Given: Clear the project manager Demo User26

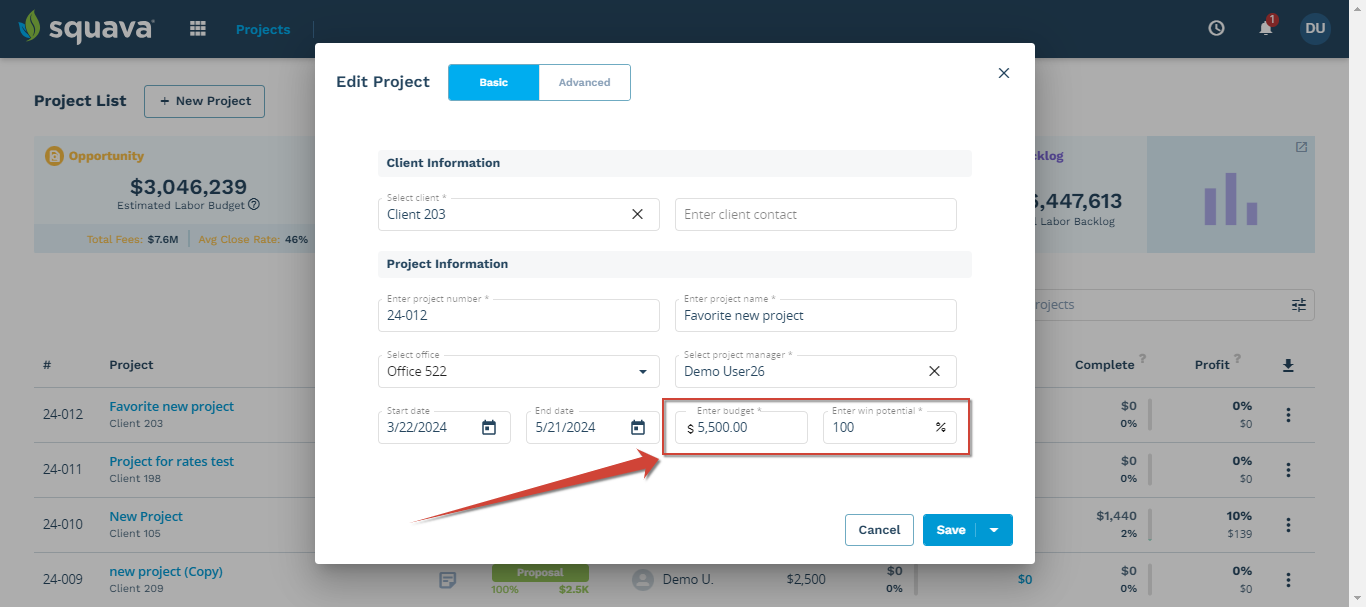Looking at the screenshot, I should tap(934, 371).
